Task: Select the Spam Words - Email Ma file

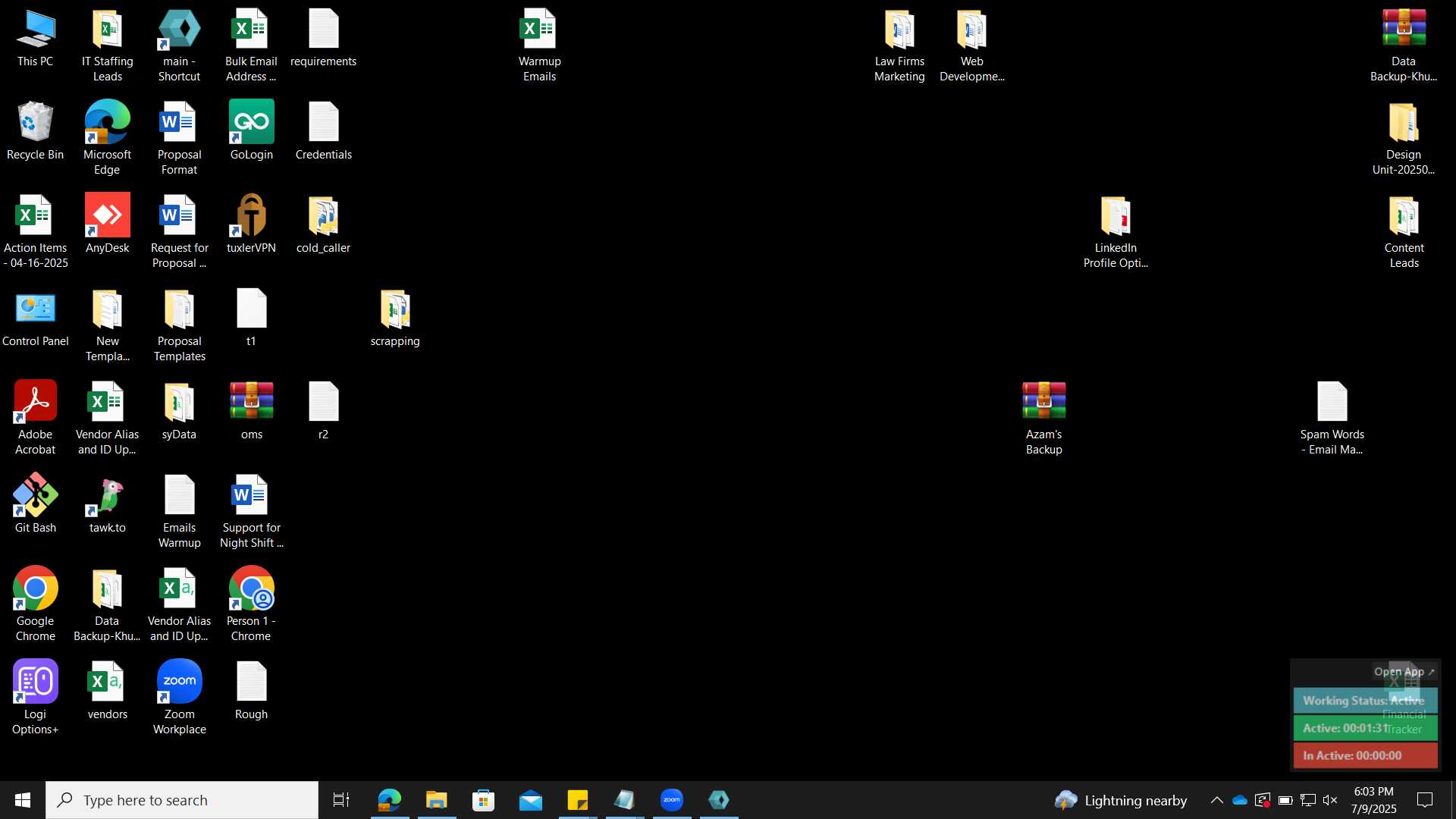Action: coord(1332,419)
